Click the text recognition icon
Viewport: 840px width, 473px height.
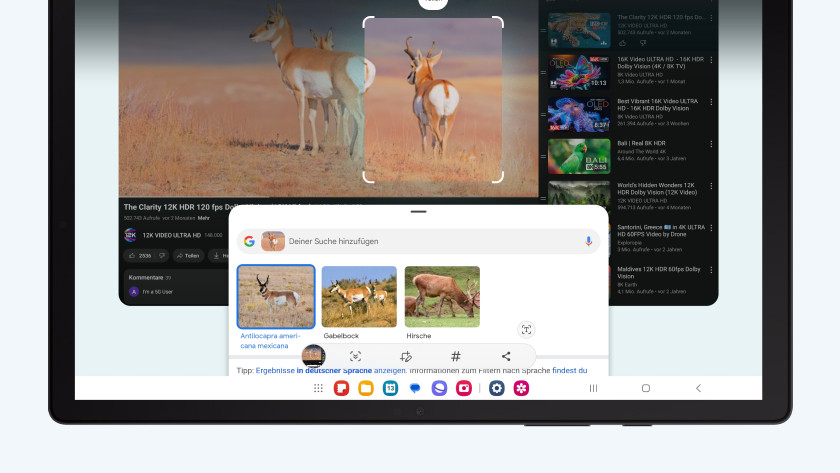point(527,330)
